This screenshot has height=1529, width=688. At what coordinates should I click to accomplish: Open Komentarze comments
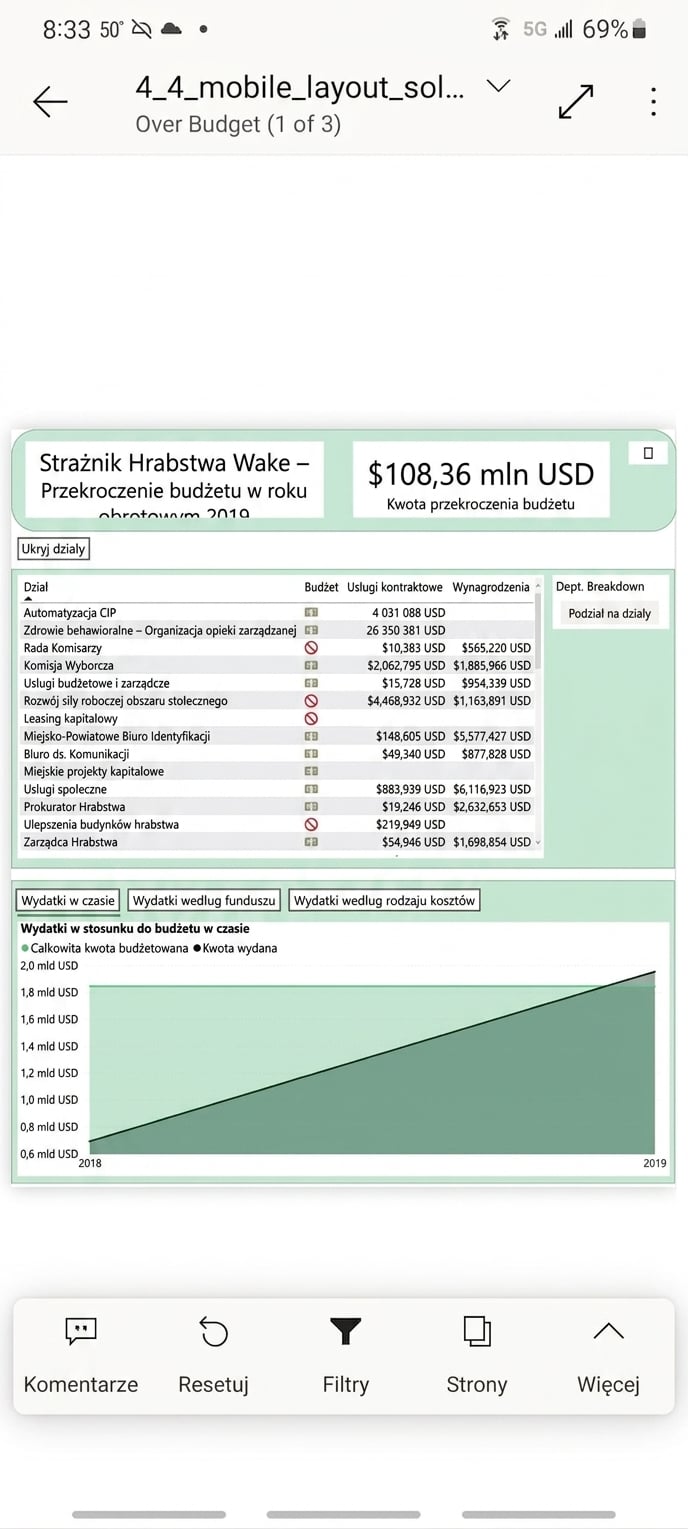81,1357
